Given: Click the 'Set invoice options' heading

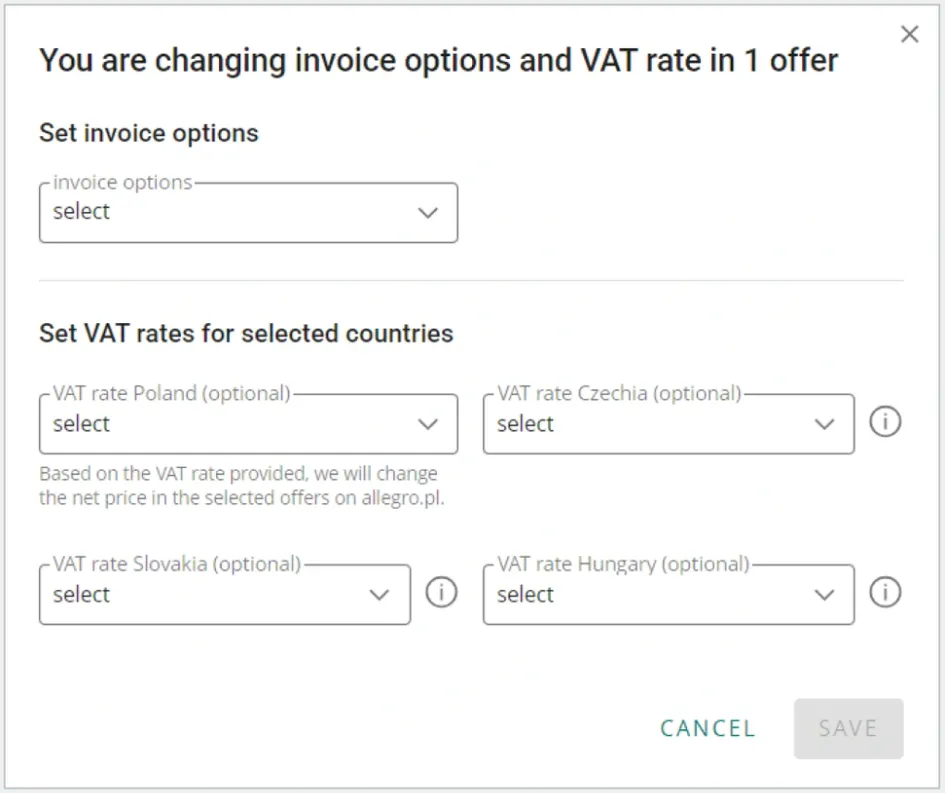Looking at the screenshot, I should [149, 133].
